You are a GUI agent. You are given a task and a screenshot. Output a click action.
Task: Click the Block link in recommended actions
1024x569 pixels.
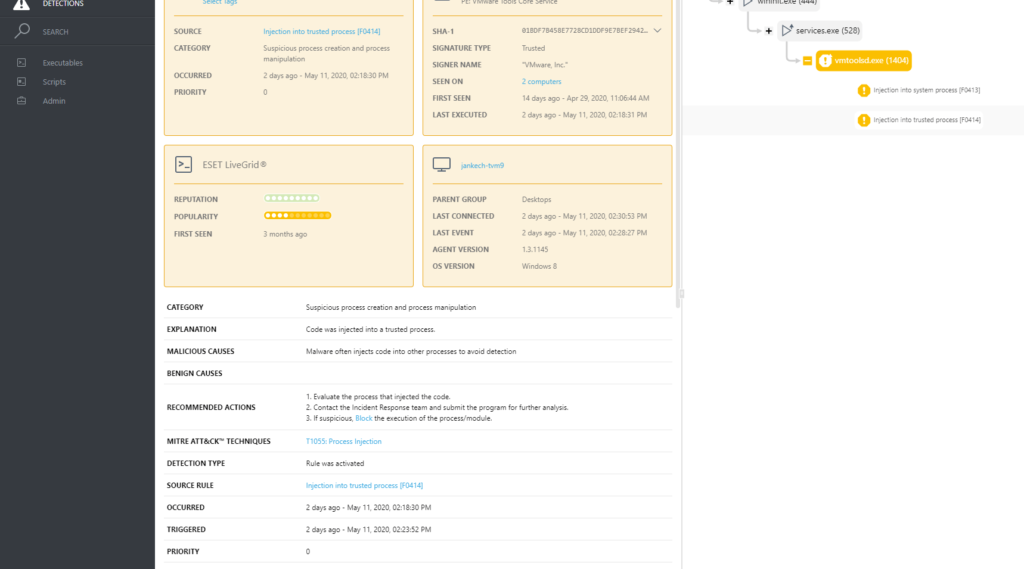(x=363, y=418)
